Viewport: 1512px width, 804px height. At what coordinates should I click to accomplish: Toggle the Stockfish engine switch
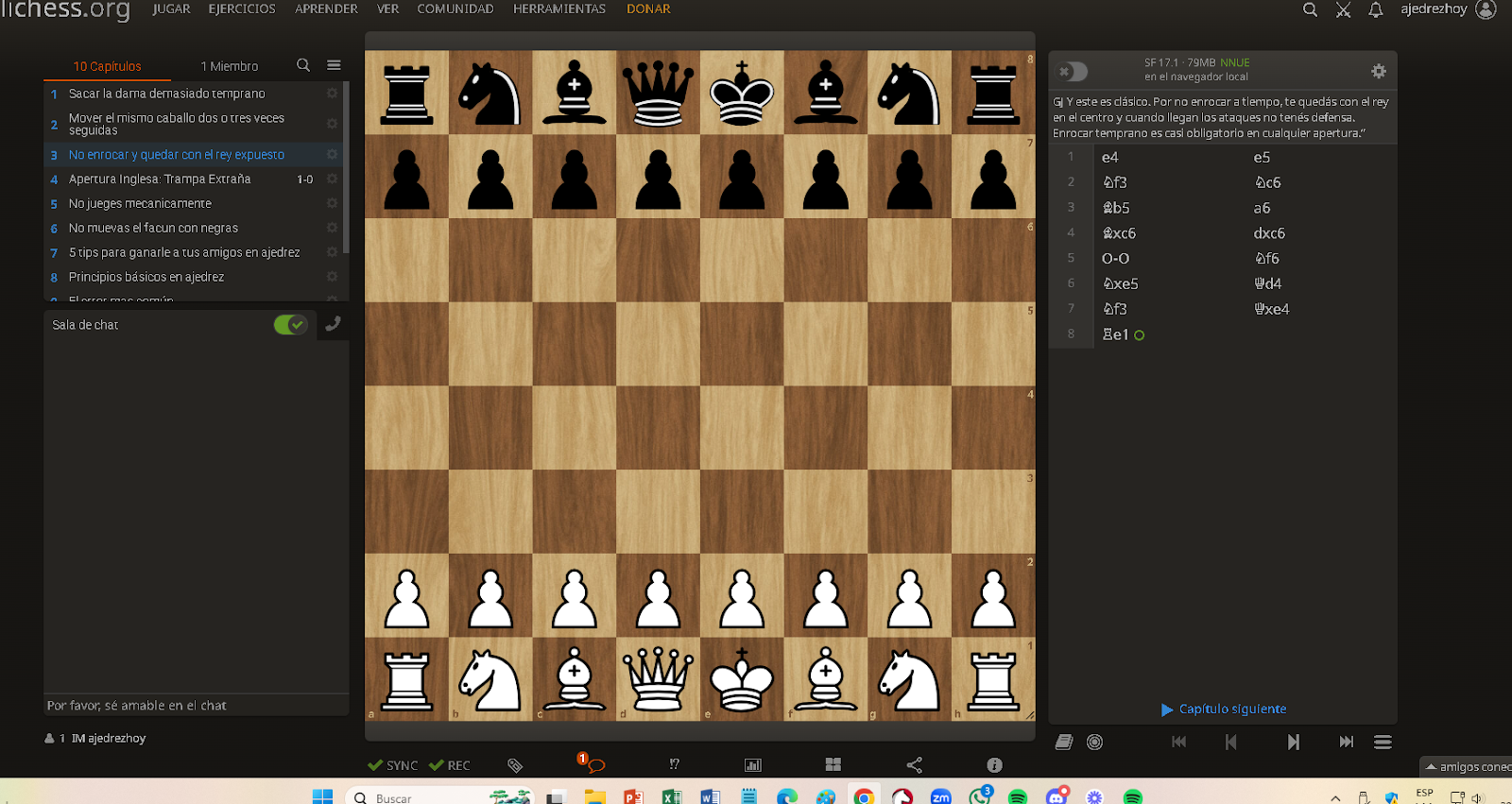pyautogui.click(x=1073, y=71)
